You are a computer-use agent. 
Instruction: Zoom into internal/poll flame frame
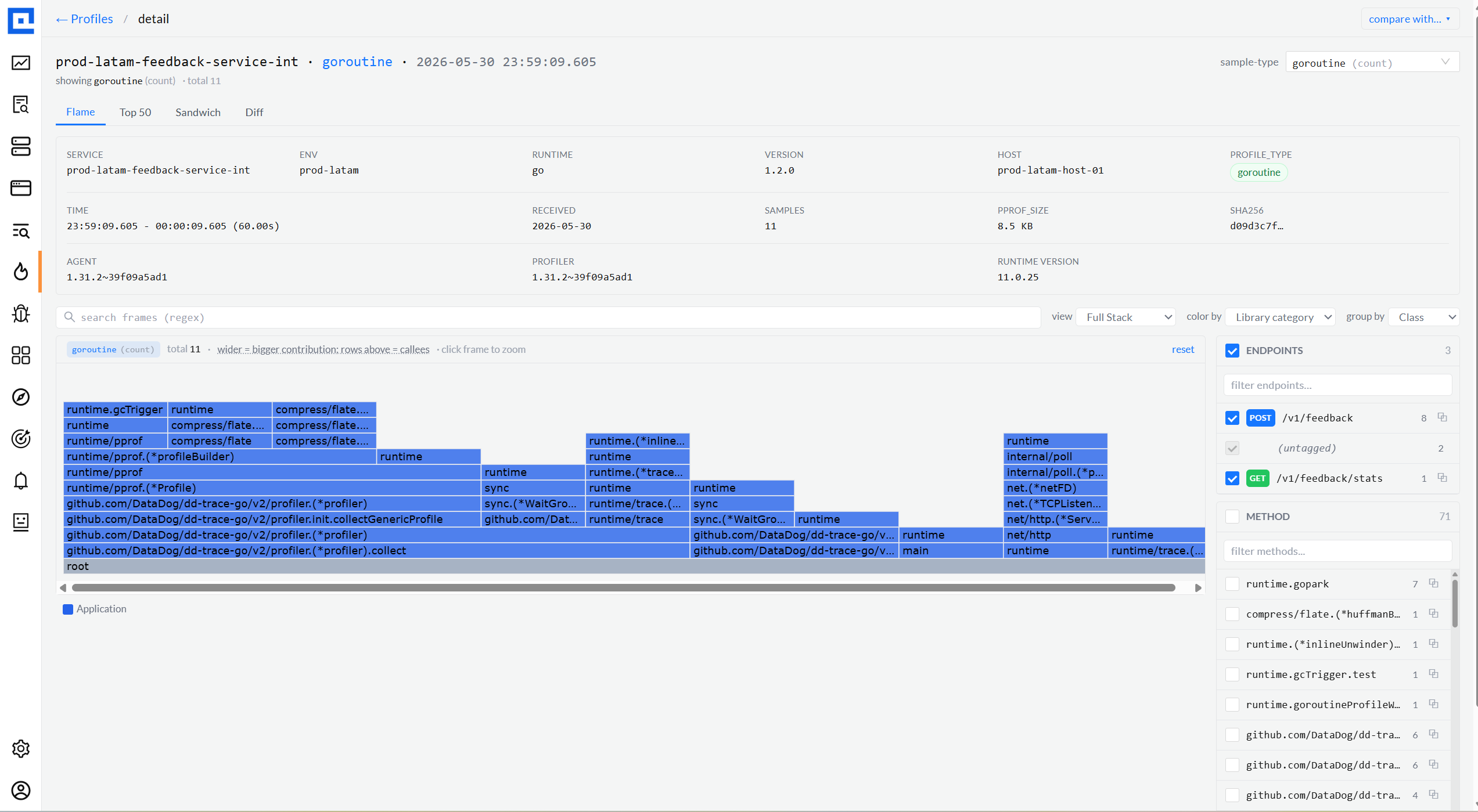[x=1055, y=456]
